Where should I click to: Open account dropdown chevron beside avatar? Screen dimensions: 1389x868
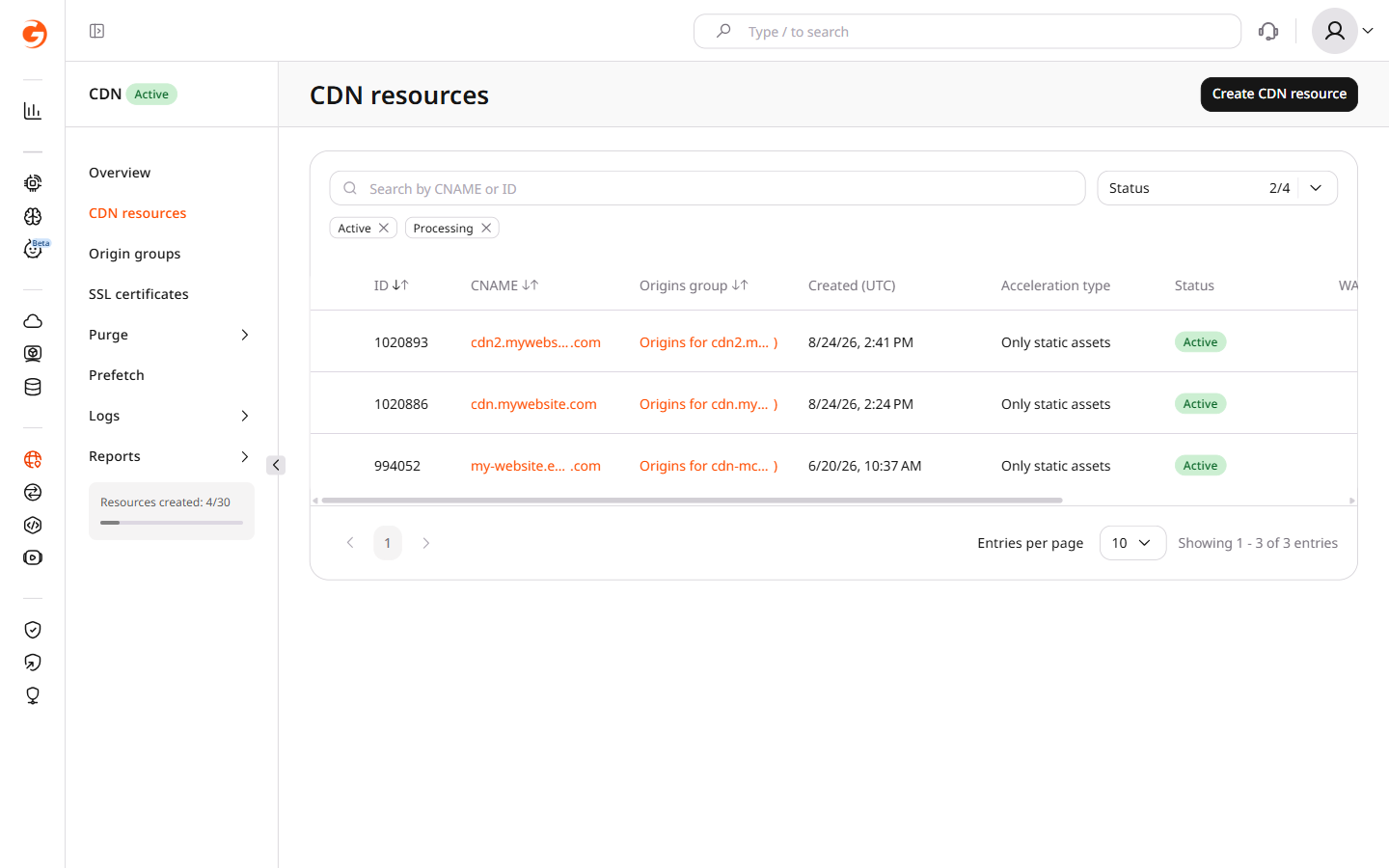coord(1368,31)
